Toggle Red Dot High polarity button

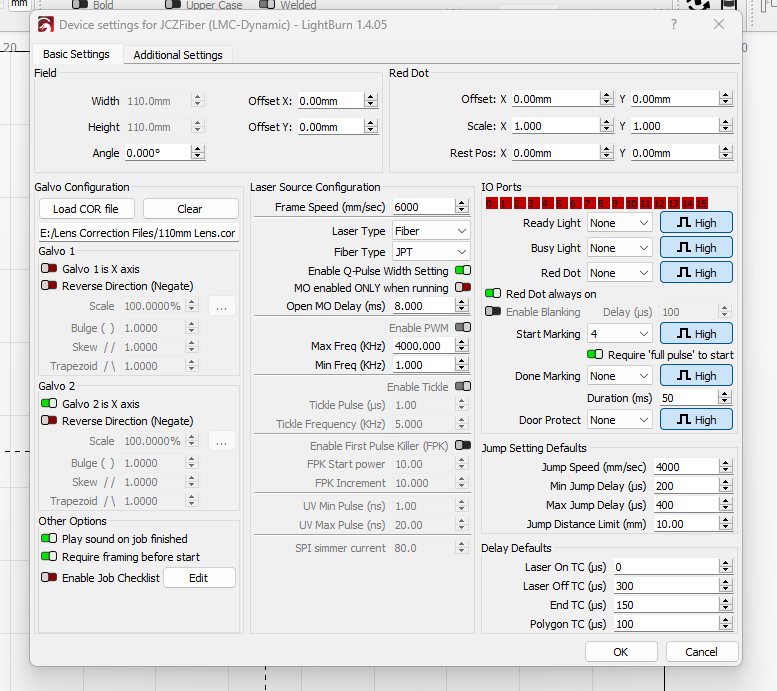(696, 273)
